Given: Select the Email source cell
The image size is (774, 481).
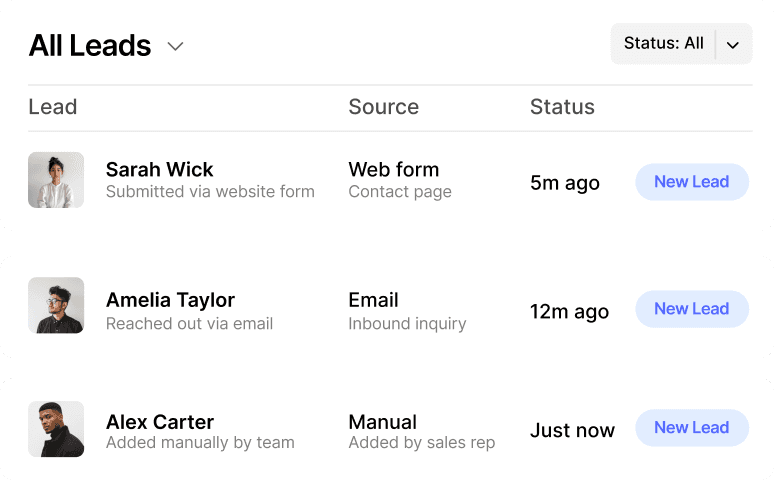Looking at the screenshot, I should pyautogui.click(x=373, y=300).
